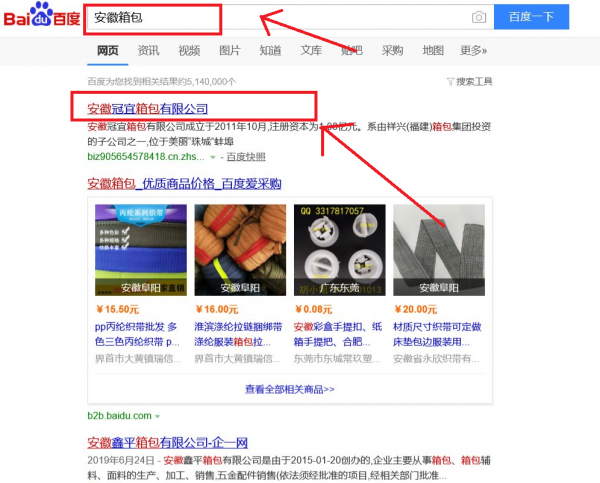Screen dimensions: 600x483
Task: Click the Baidu logo
Action: point(42,15)
